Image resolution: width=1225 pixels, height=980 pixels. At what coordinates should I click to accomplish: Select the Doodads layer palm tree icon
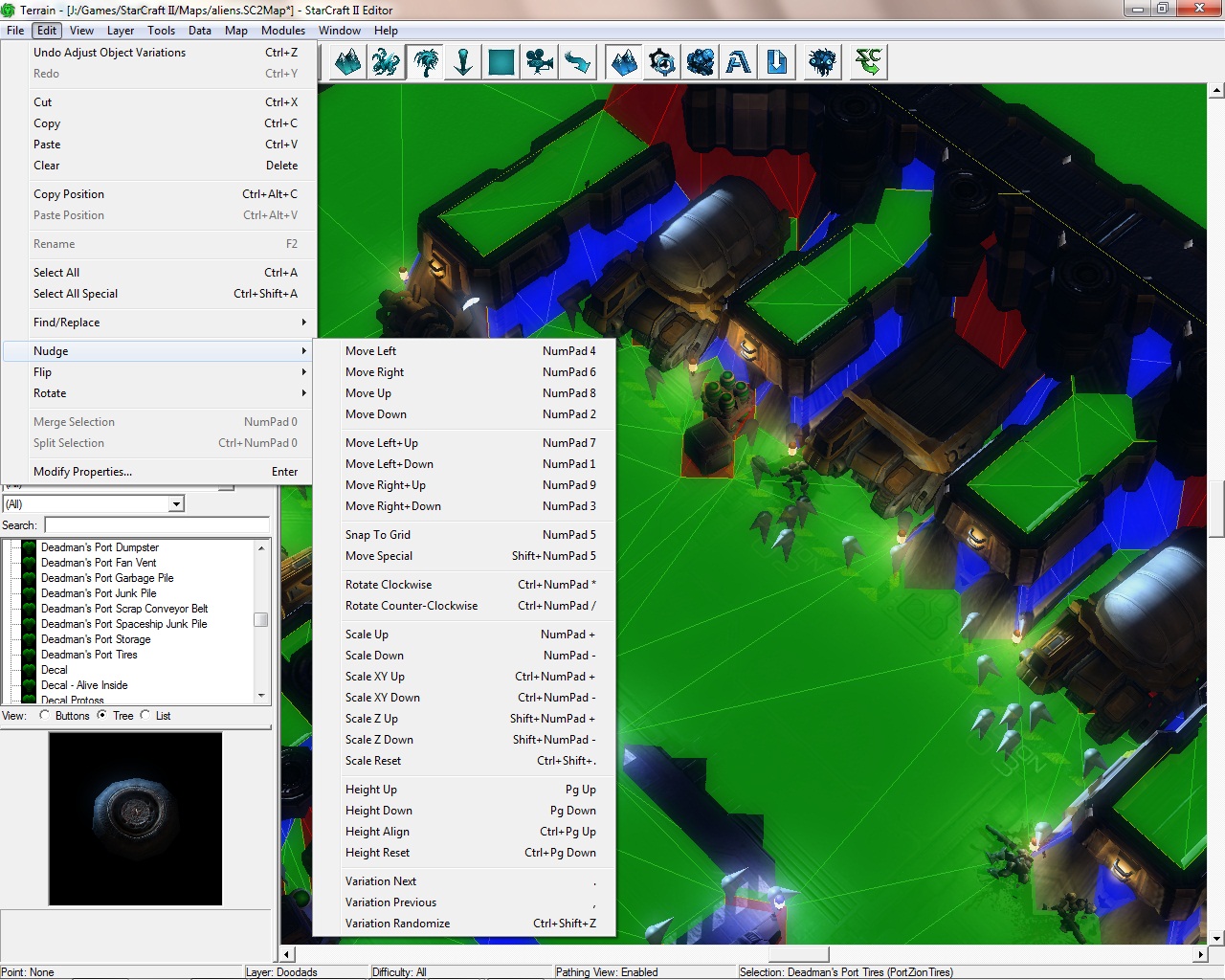[424, 63]
